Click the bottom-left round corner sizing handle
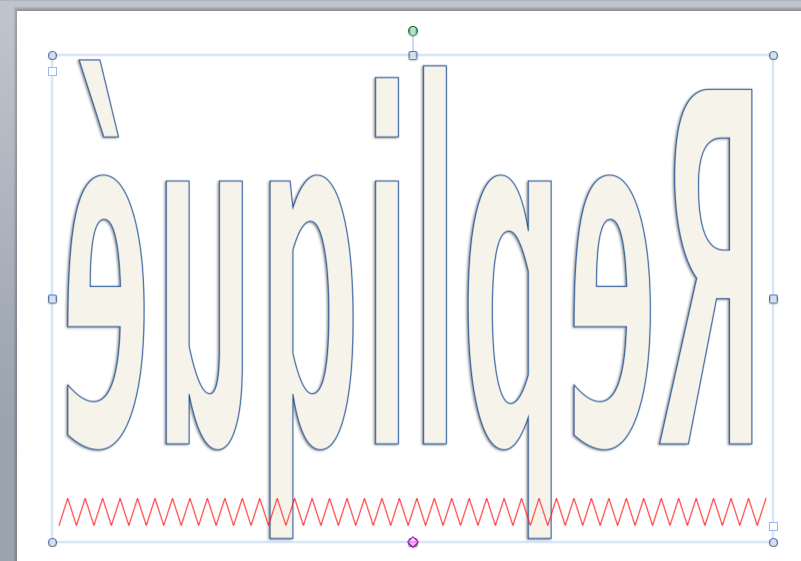Screen dimensions: 801x561 53,542
